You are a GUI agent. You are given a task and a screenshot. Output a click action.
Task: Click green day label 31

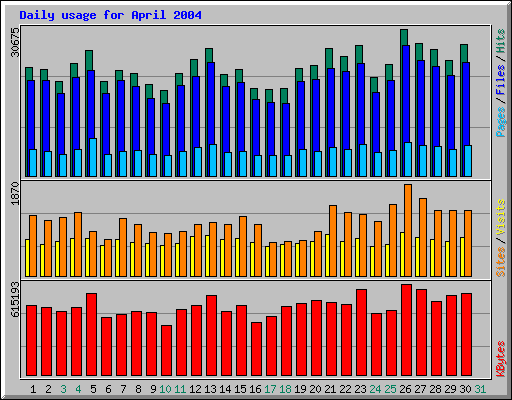480,389
